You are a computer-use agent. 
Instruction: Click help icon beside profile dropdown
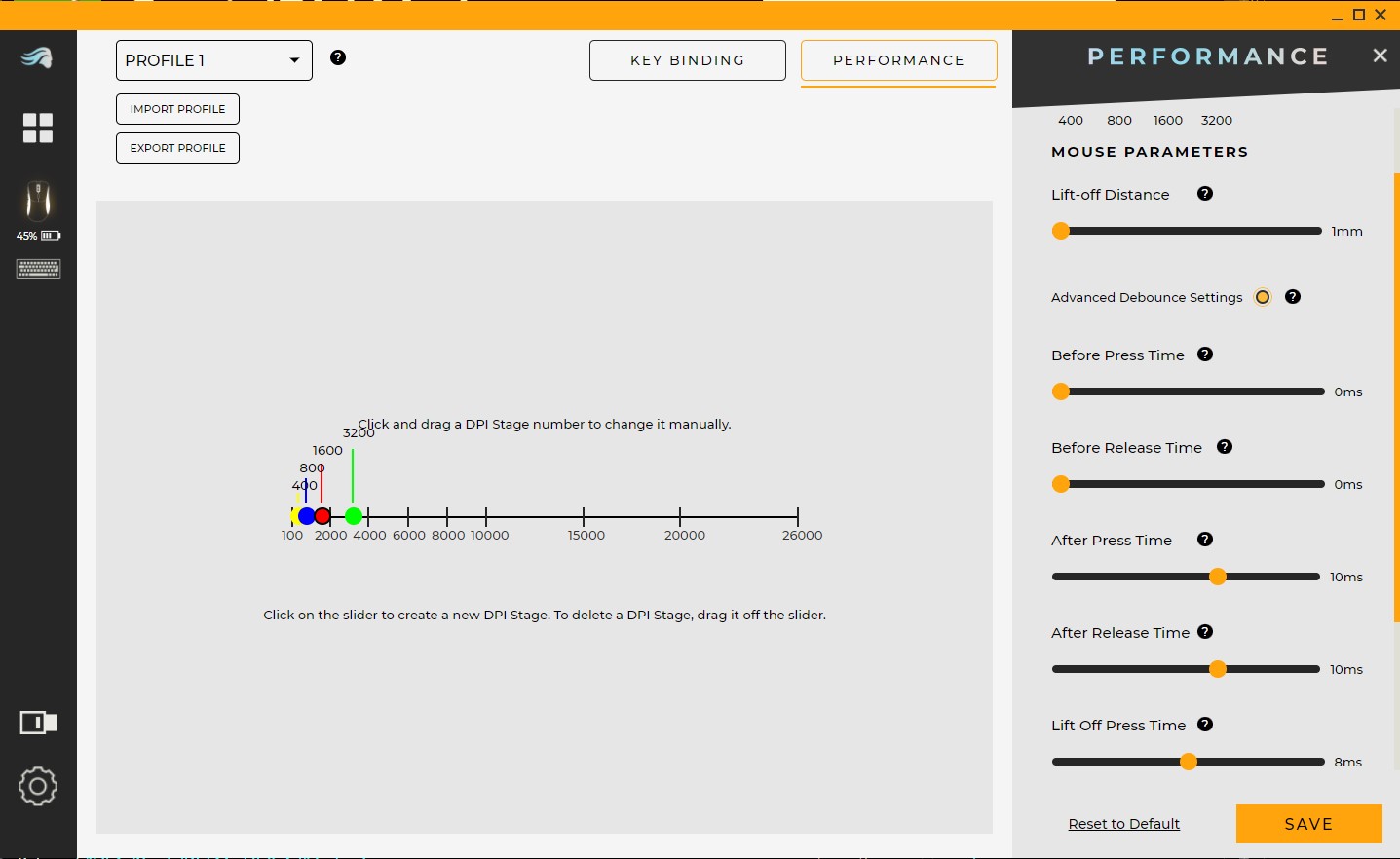pos(338,57)
